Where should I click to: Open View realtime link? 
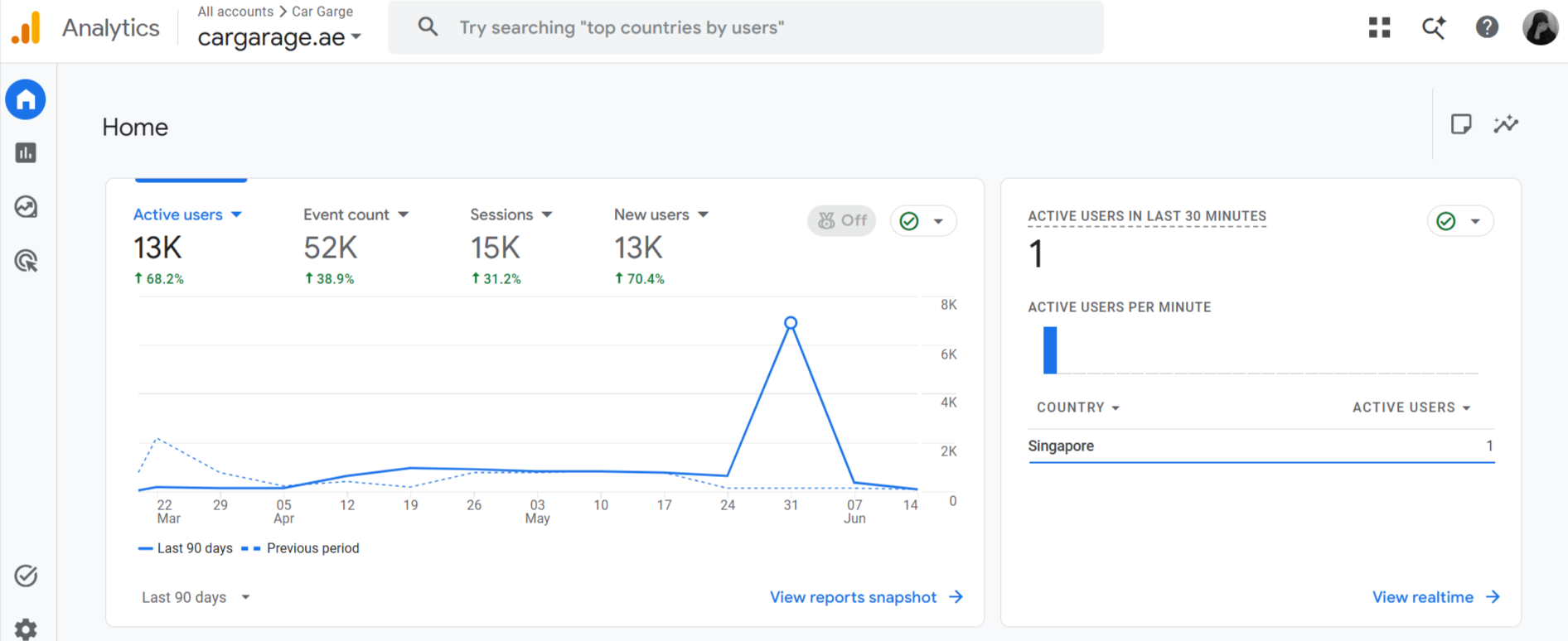[1435, 597]
